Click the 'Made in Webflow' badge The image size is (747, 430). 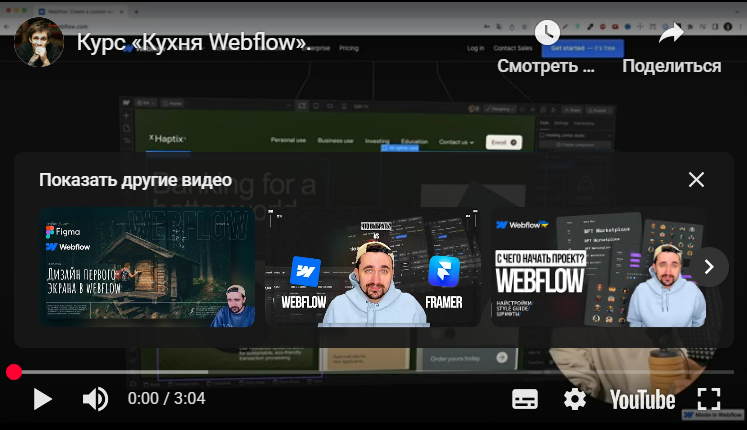point(713,414)
